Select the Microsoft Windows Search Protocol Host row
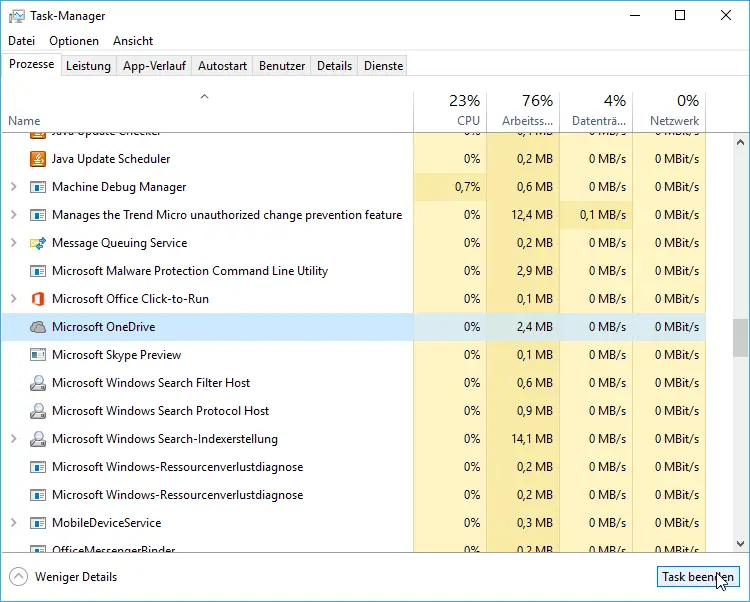The width and height of the screenshot is (750, 602). coord(354,411)
